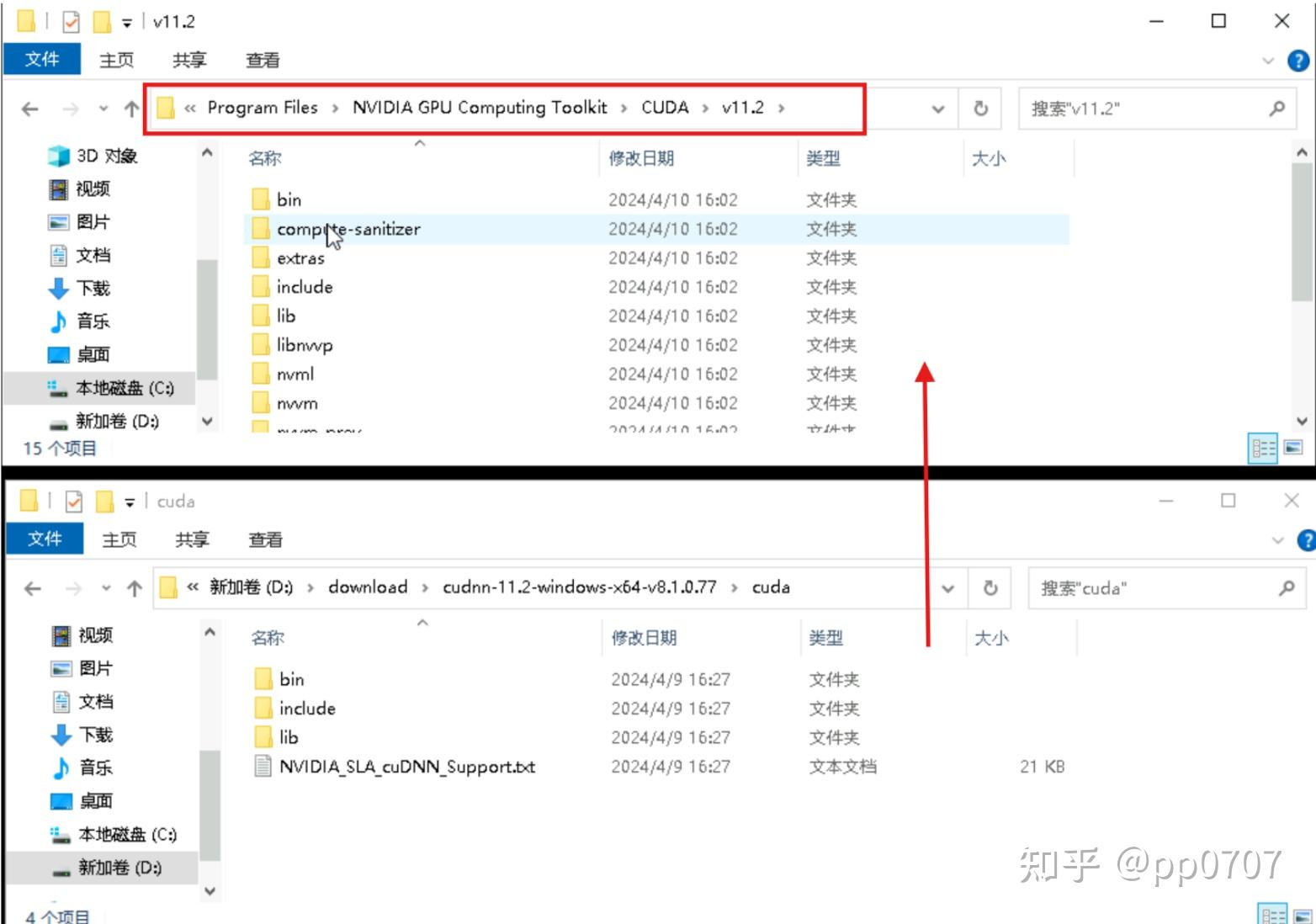The image size is (1316, 924).
Task: Switch to the 查看 ribbon tab
Action: pos(263,60)
